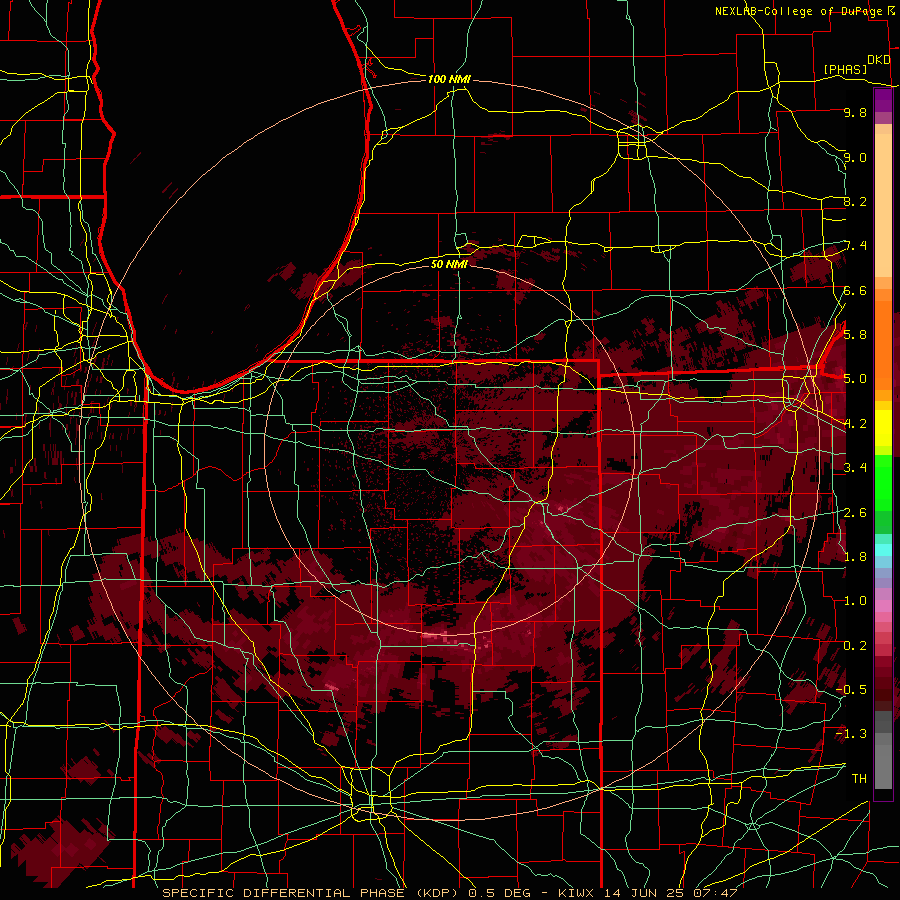Click the -0.5 value on the color scale

(x=851, y=689)
